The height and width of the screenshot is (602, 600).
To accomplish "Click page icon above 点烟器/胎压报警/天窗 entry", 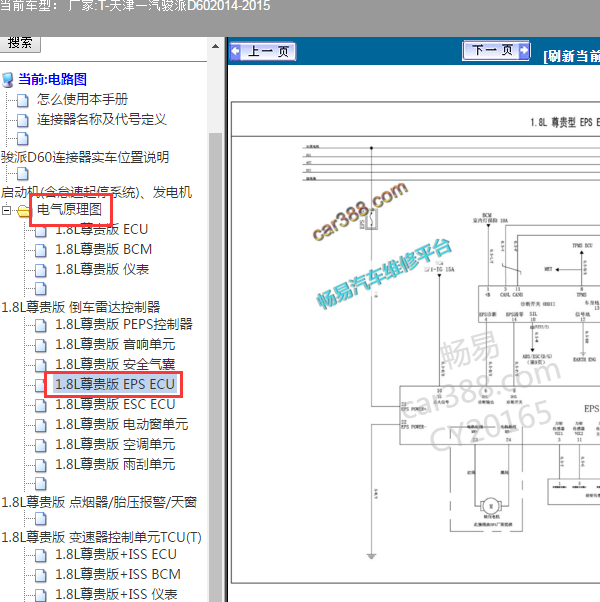I will pyautogui.click(x=41, y=484).
